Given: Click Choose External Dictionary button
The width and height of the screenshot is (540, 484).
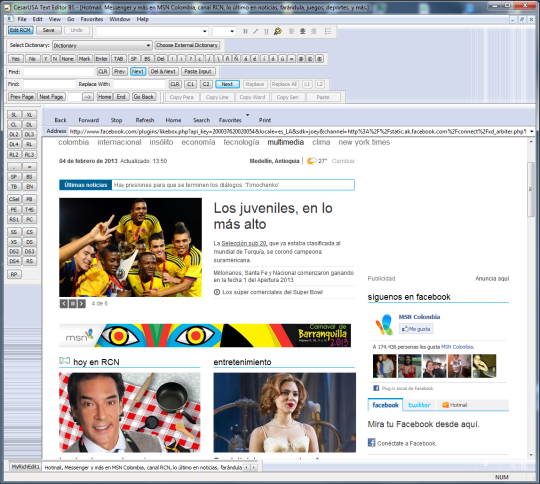Looking at the screenshot, I should (x=187, y=45).
